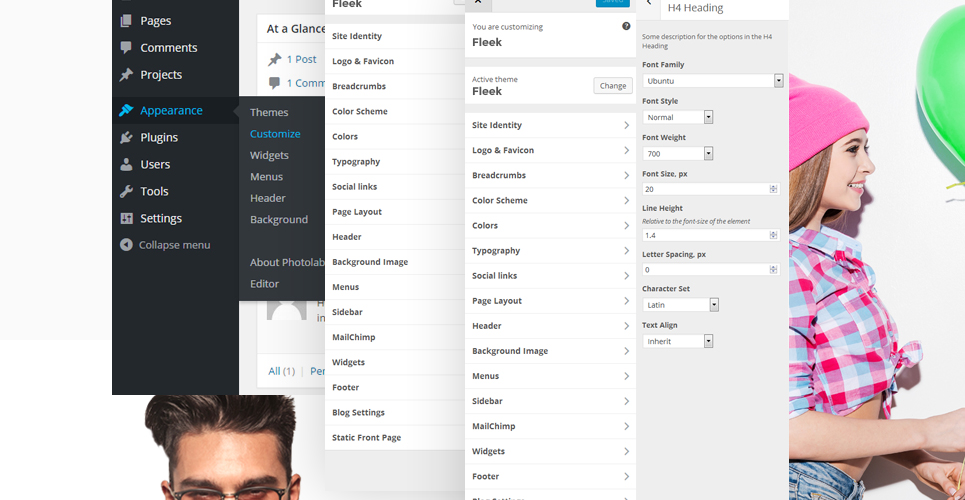
Task: Open Users in the admin sidebar
Action: (155, 164)
